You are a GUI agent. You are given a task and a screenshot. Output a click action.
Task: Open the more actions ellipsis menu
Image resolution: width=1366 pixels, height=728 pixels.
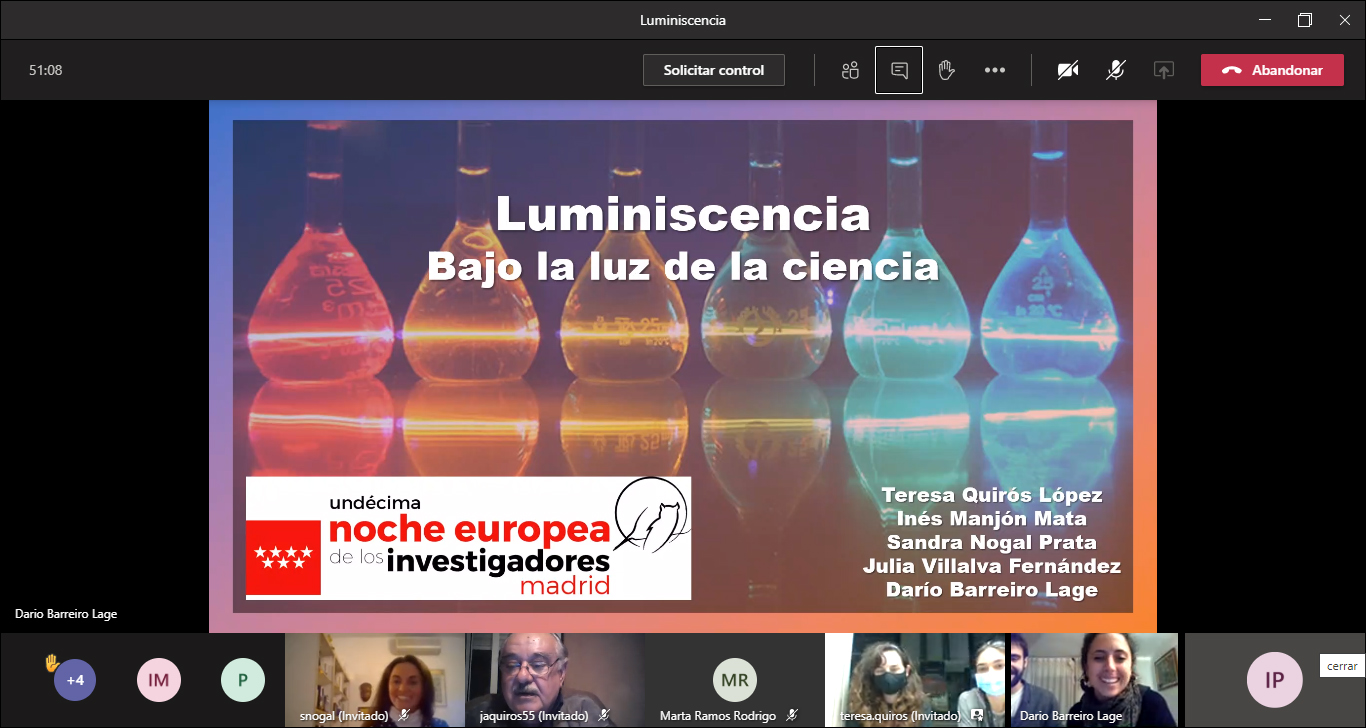(995, 70)
